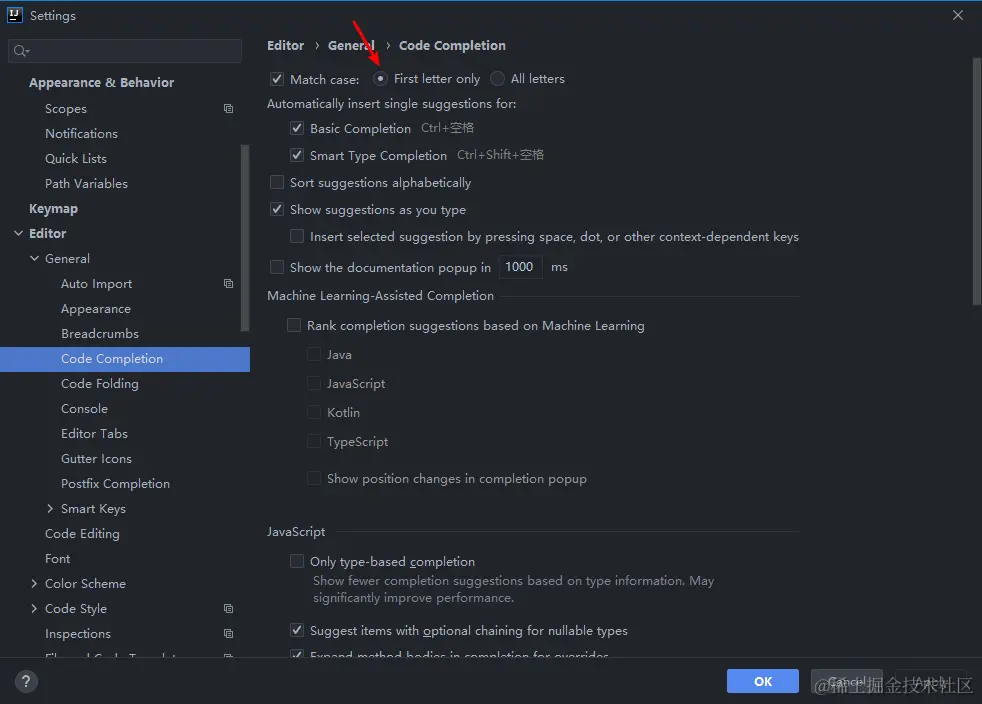
Task: Collapse the General tree node
Action: click(34, 258)
